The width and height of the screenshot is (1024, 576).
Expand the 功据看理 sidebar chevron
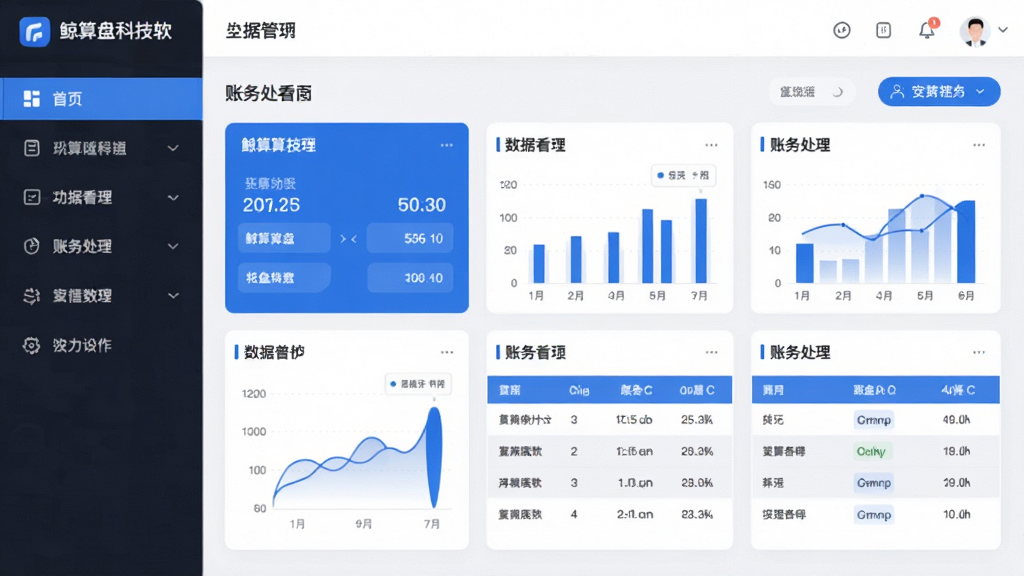(x=173, y=197)
